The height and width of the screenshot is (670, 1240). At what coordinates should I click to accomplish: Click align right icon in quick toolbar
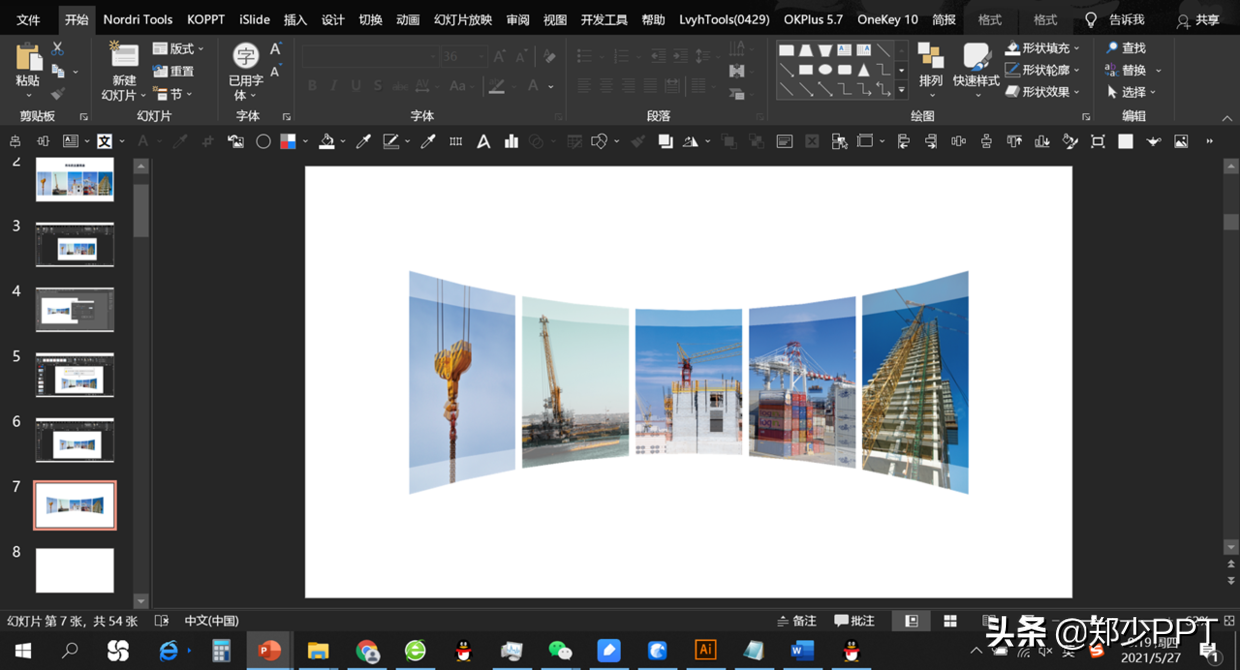pyautogui.click(x=931, y=142)
